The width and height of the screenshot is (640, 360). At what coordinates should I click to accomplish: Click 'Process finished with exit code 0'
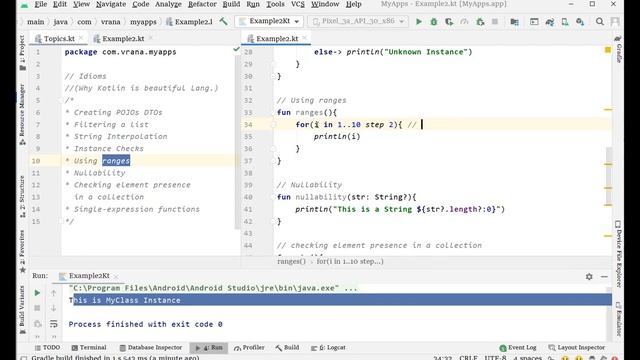click(x=145, y=324)
